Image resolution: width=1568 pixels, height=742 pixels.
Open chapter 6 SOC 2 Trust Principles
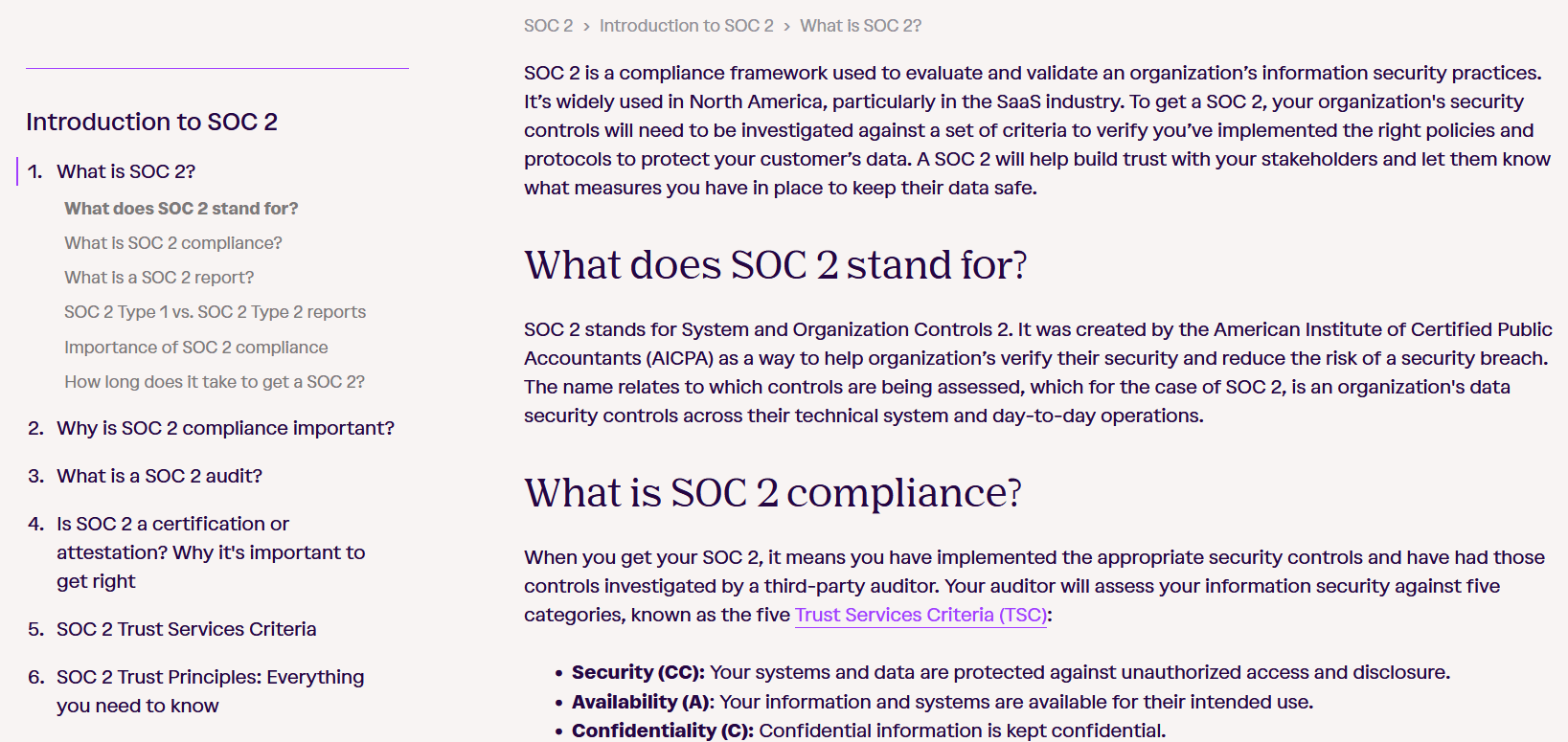(x=210, y=690)
